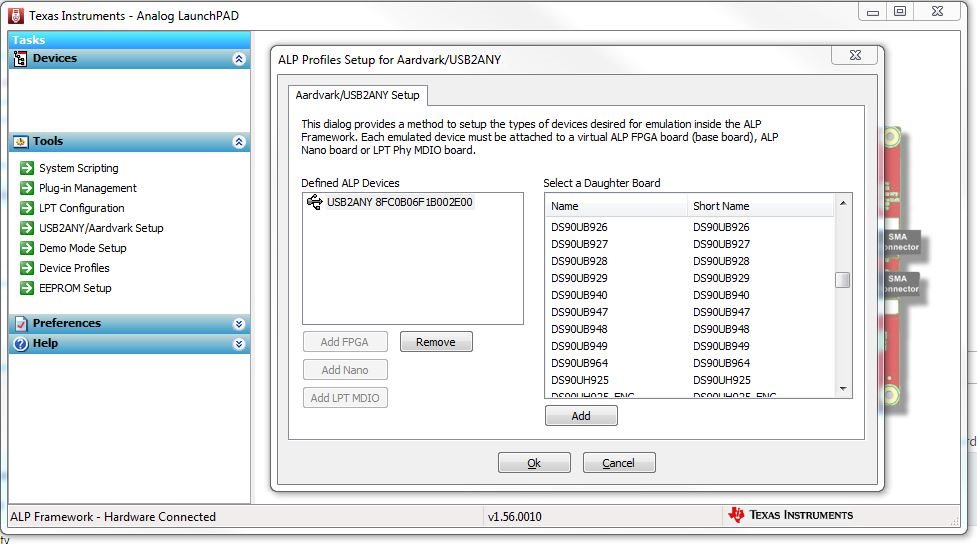This screenshot has width=977, height=544.
Task: Click the Add FPGA button
Action: pyautogui.click(x=345, y=342)
